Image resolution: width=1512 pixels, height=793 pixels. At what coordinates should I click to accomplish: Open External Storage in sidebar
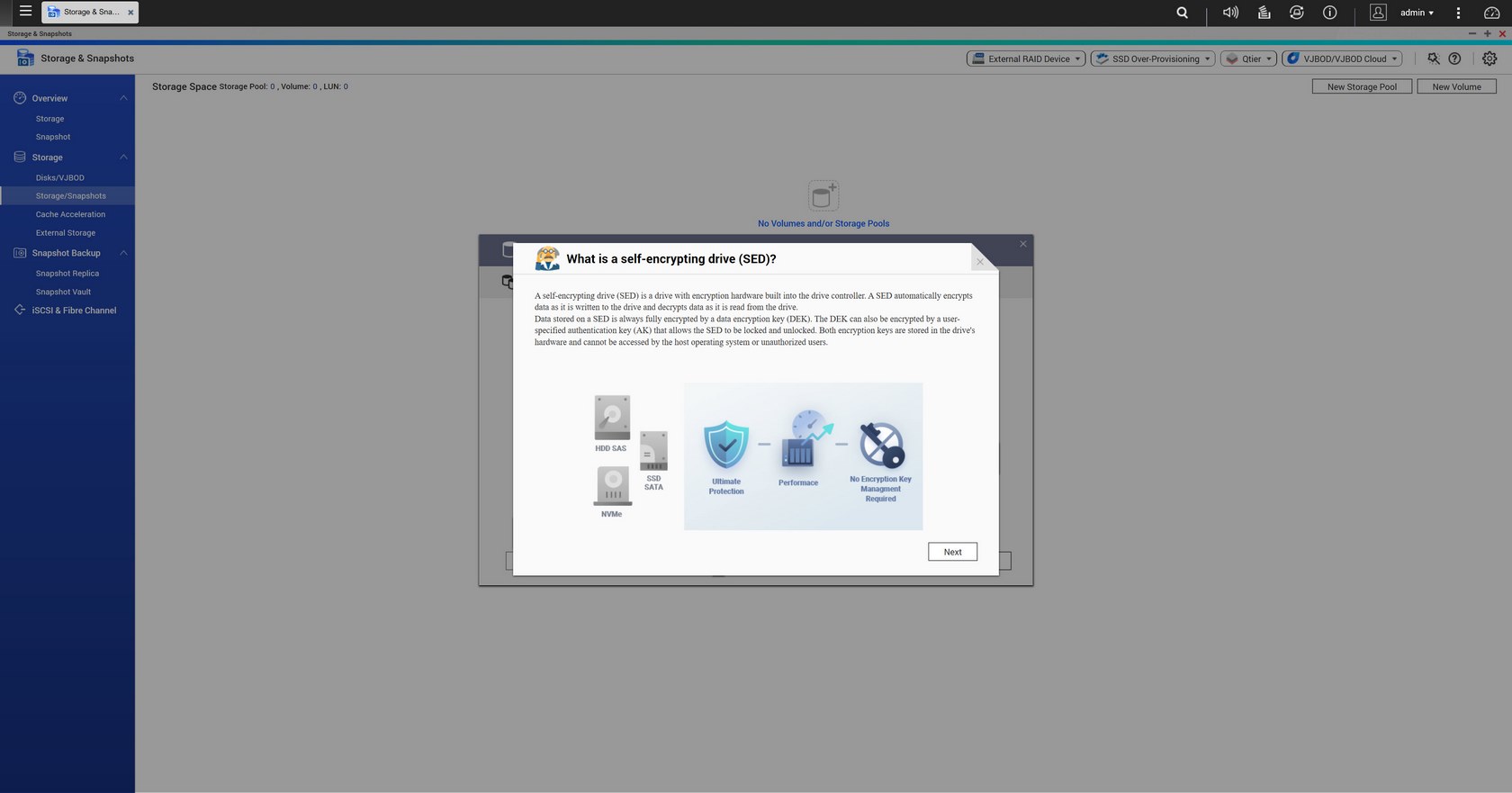click(66, 233)
